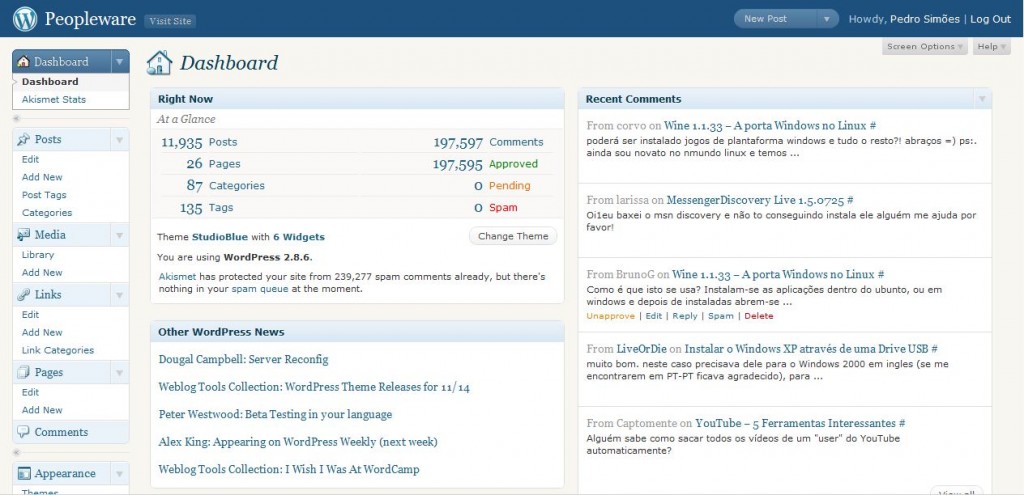
Task: Select Add New under Pages
Action: [x=42, y=410]
